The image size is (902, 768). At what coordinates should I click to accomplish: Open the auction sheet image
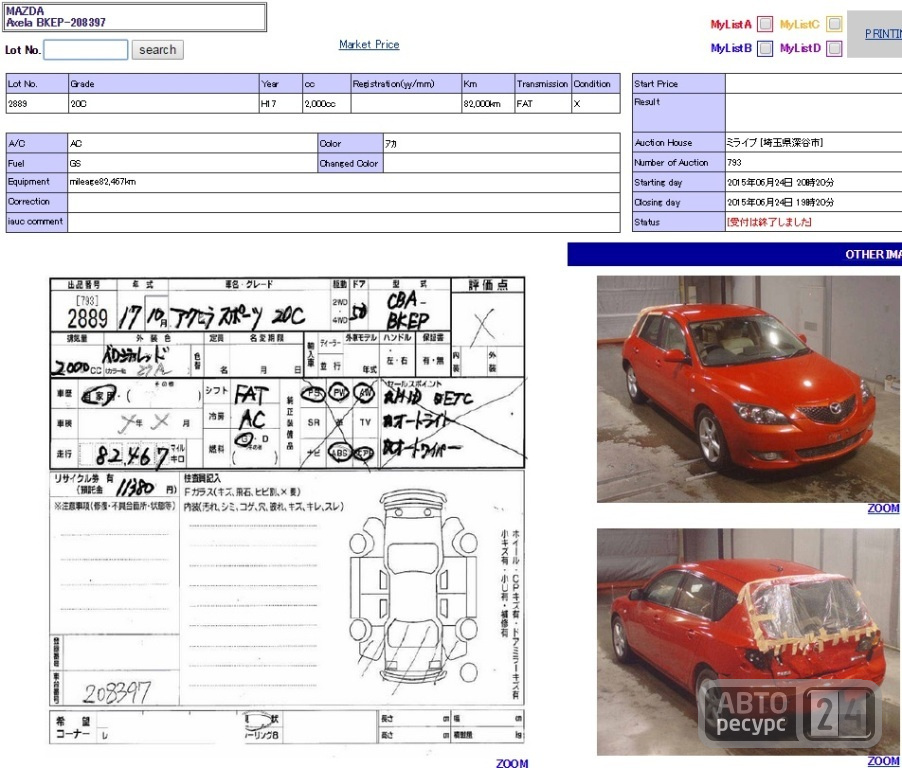tap(287, 510)
